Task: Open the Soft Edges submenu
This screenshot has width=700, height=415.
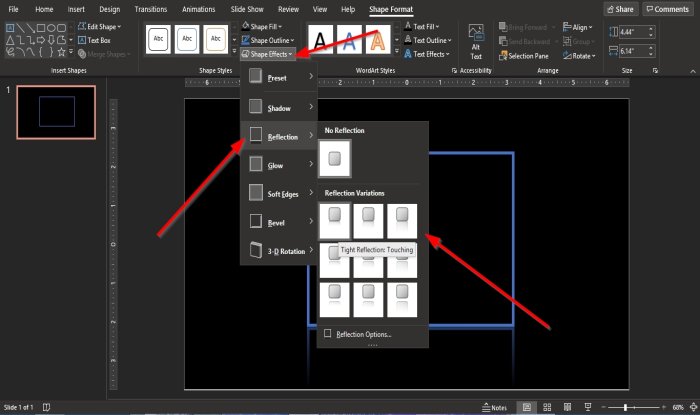Action: click(279, 193)
